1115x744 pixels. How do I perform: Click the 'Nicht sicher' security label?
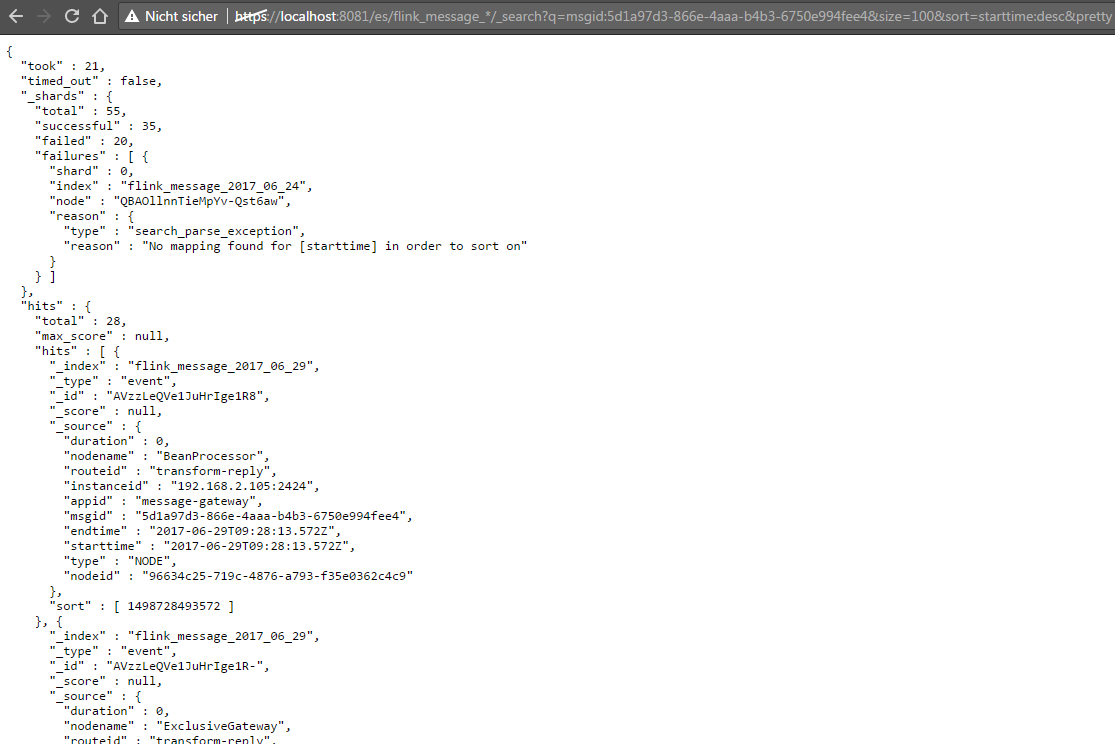click(181, 16)
